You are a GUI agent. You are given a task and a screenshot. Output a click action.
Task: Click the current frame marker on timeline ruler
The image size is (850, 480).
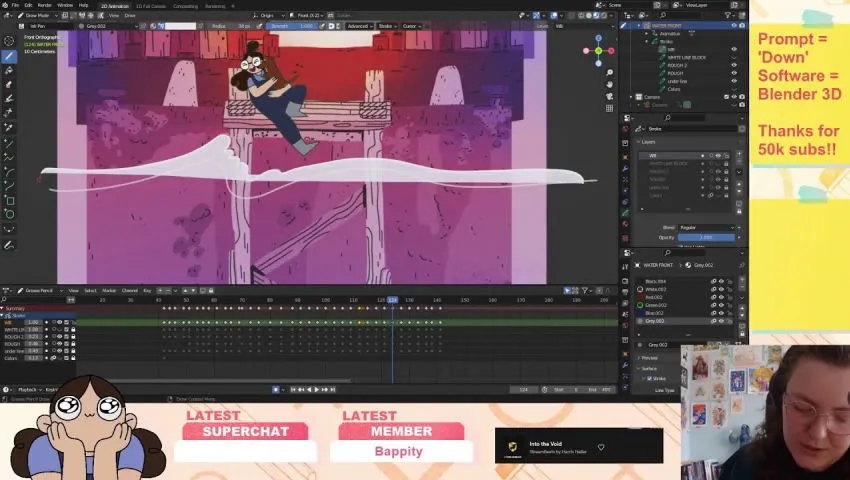pos(392,300)
